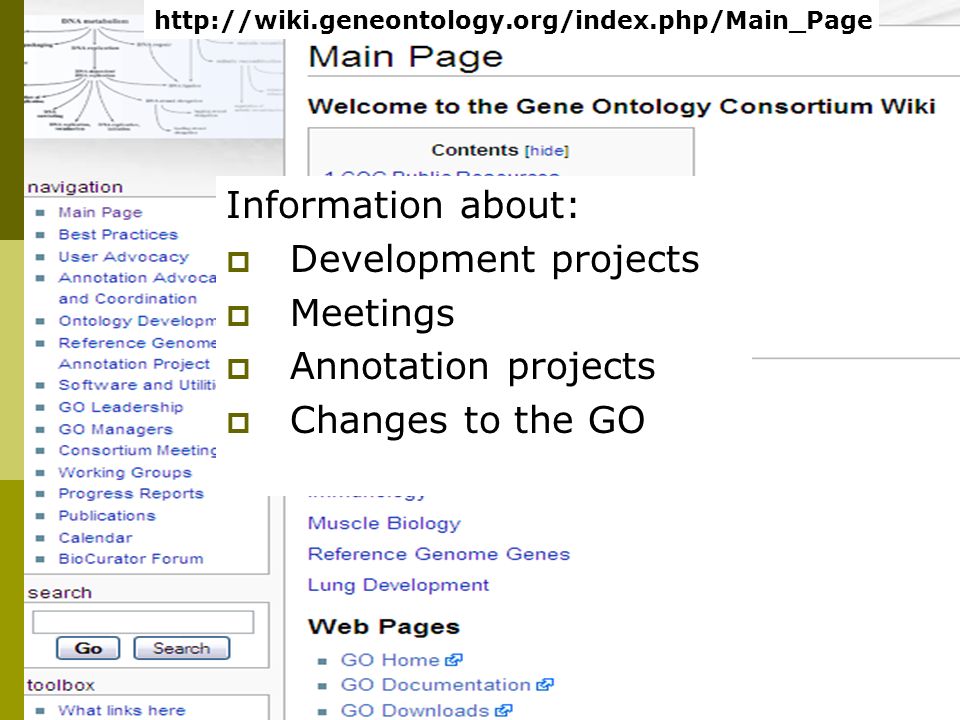960x720 pixels.
Task: Hide the Contents table
Action: [547, 151]
